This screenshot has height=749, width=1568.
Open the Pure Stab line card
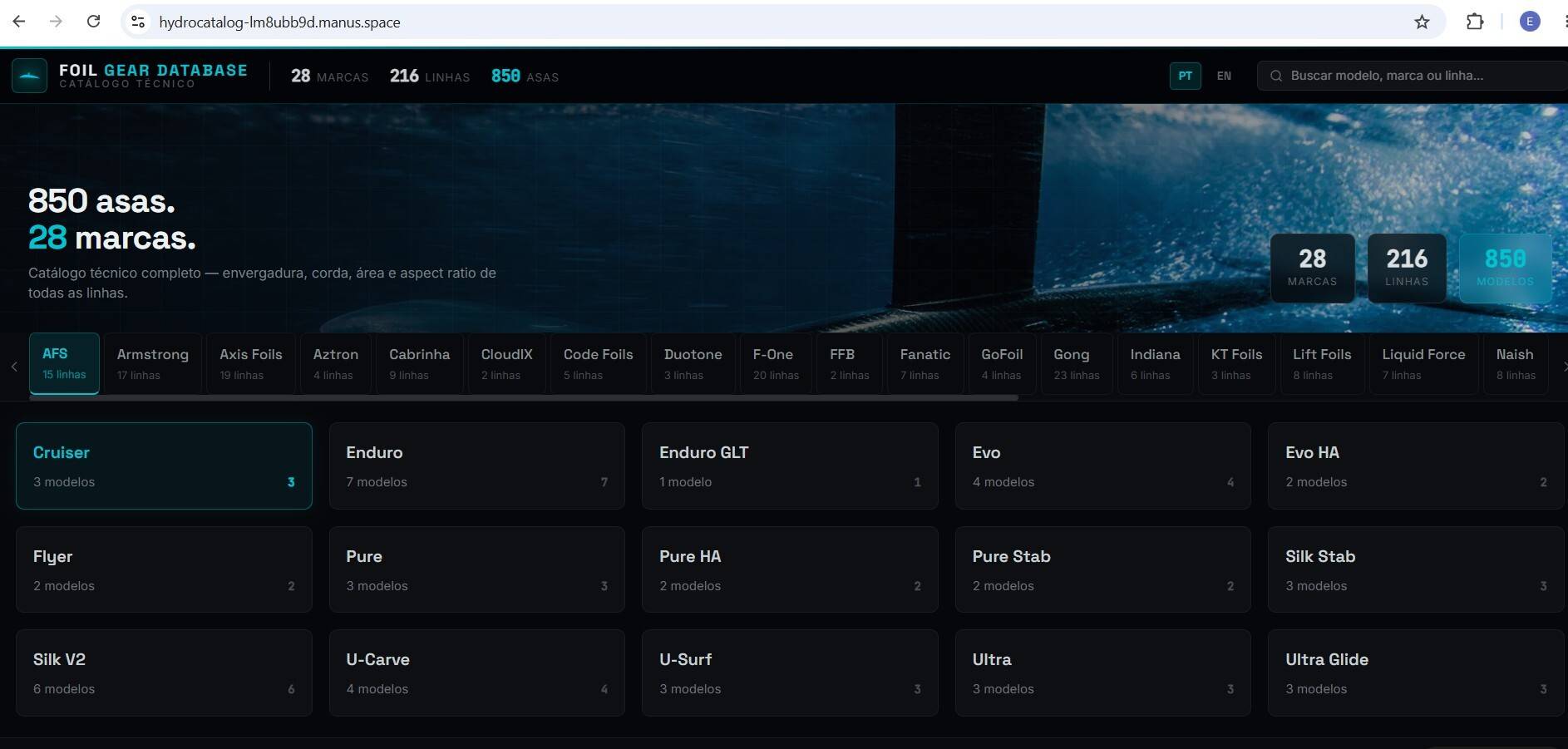pyautogui.click(x=1103, y=569)
